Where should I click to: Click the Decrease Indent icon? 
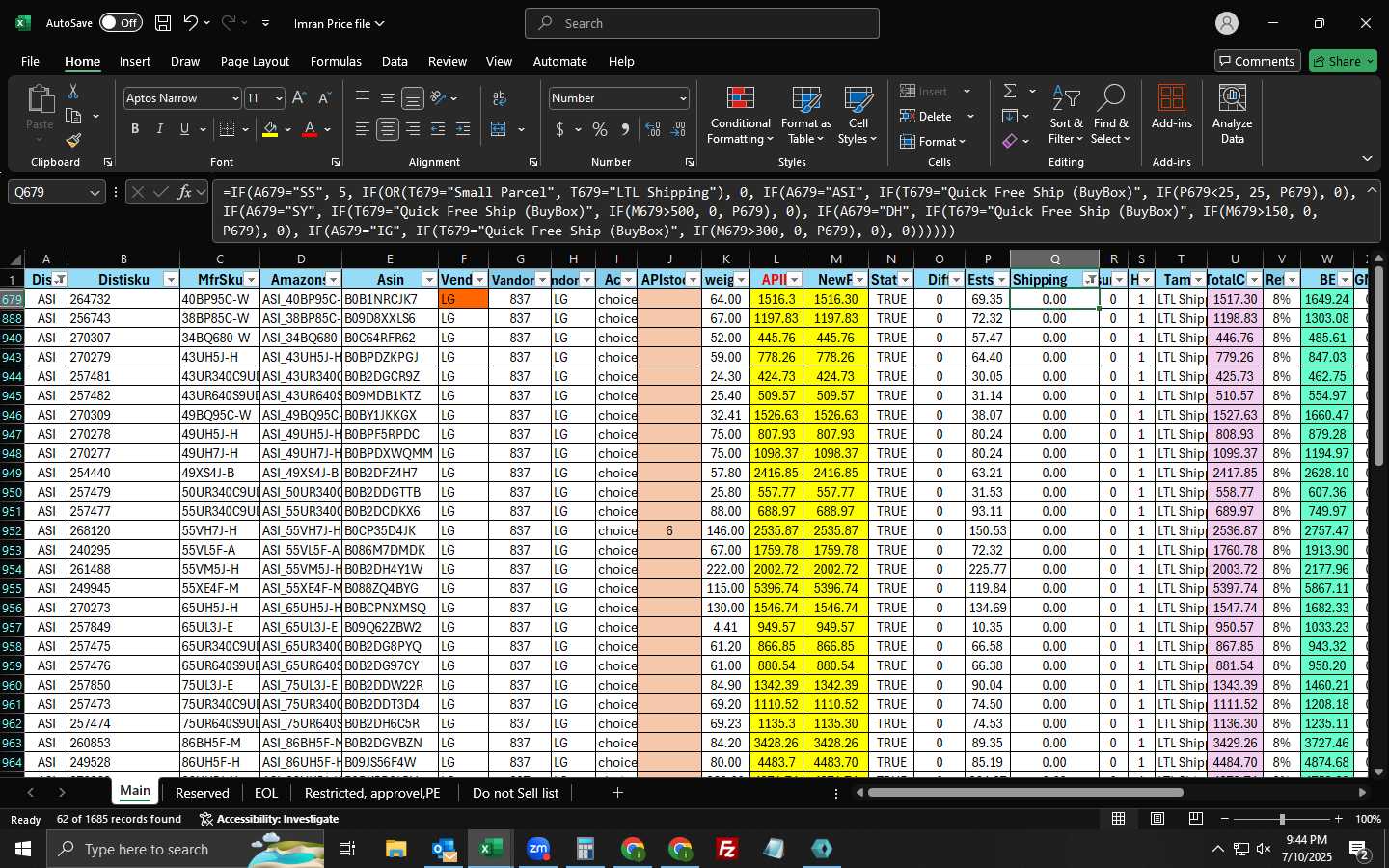[438, 129]
